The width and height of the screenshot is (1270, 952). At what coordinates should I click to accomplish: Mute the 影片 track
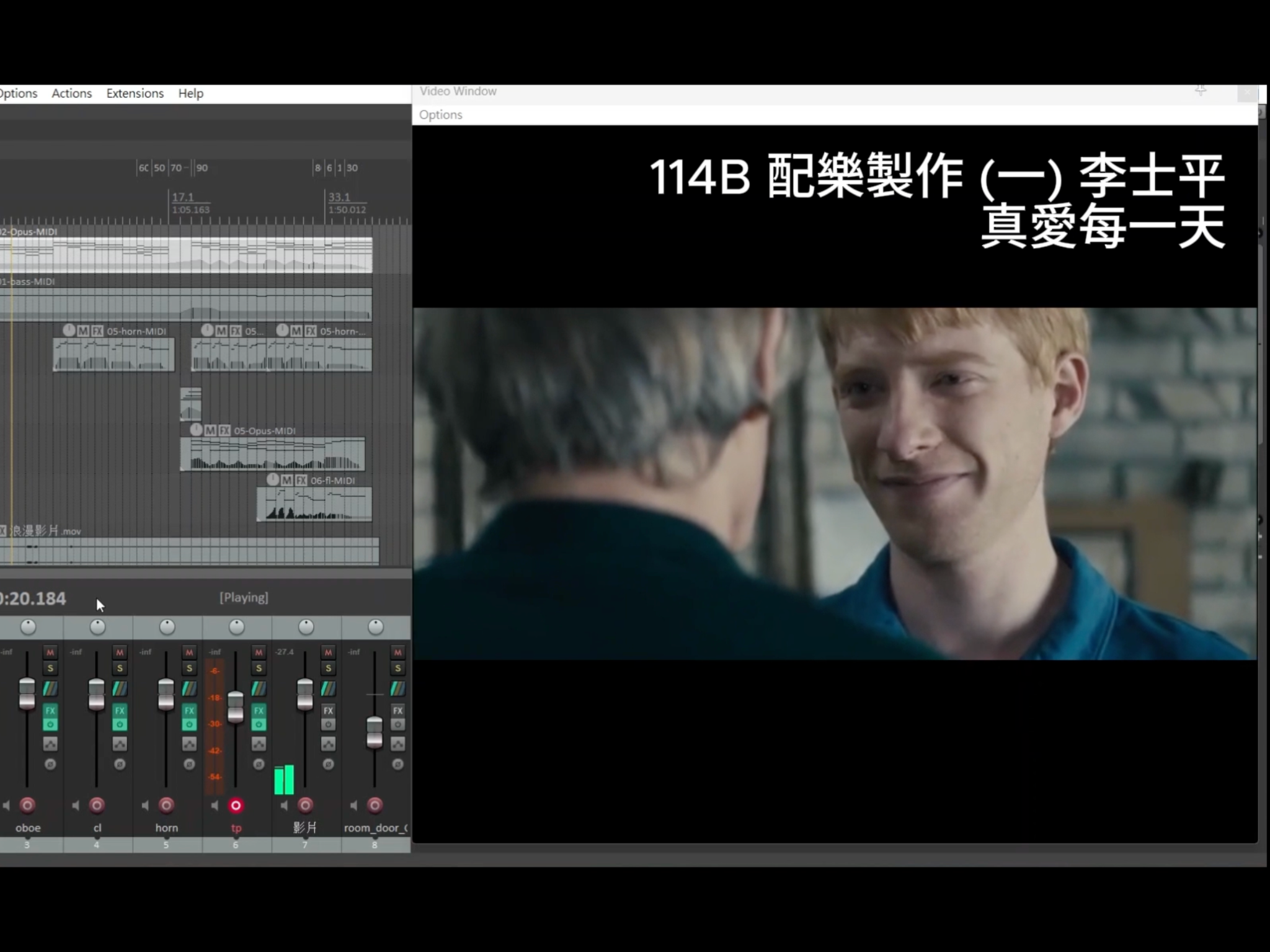(x=328, y=652)
